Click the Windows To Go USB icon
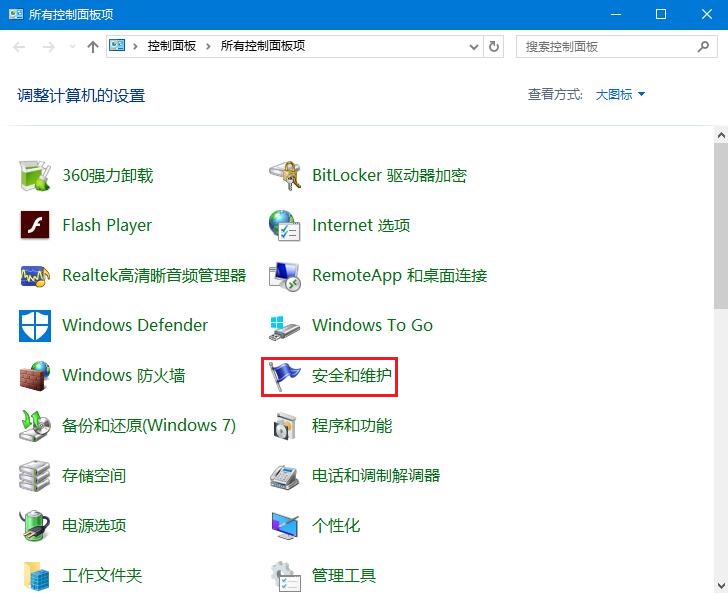This screenshot has width=728, height=593. pyautogui.click(x=285, y=328)
